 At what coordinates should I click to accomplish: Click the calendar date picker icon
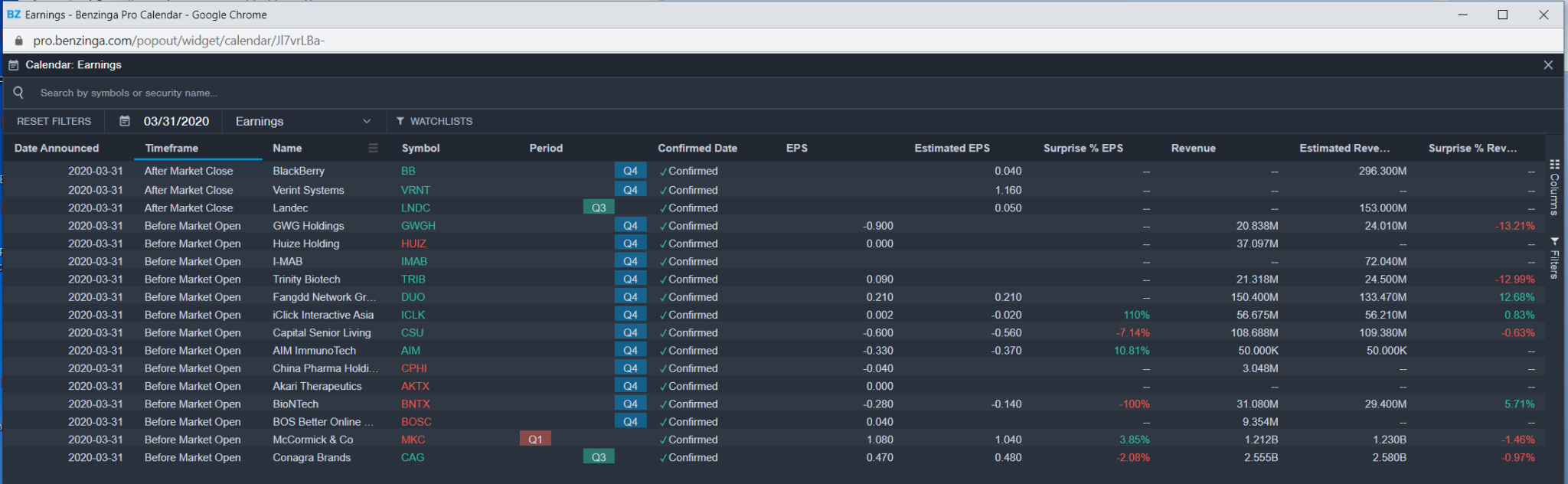(125, 121)
